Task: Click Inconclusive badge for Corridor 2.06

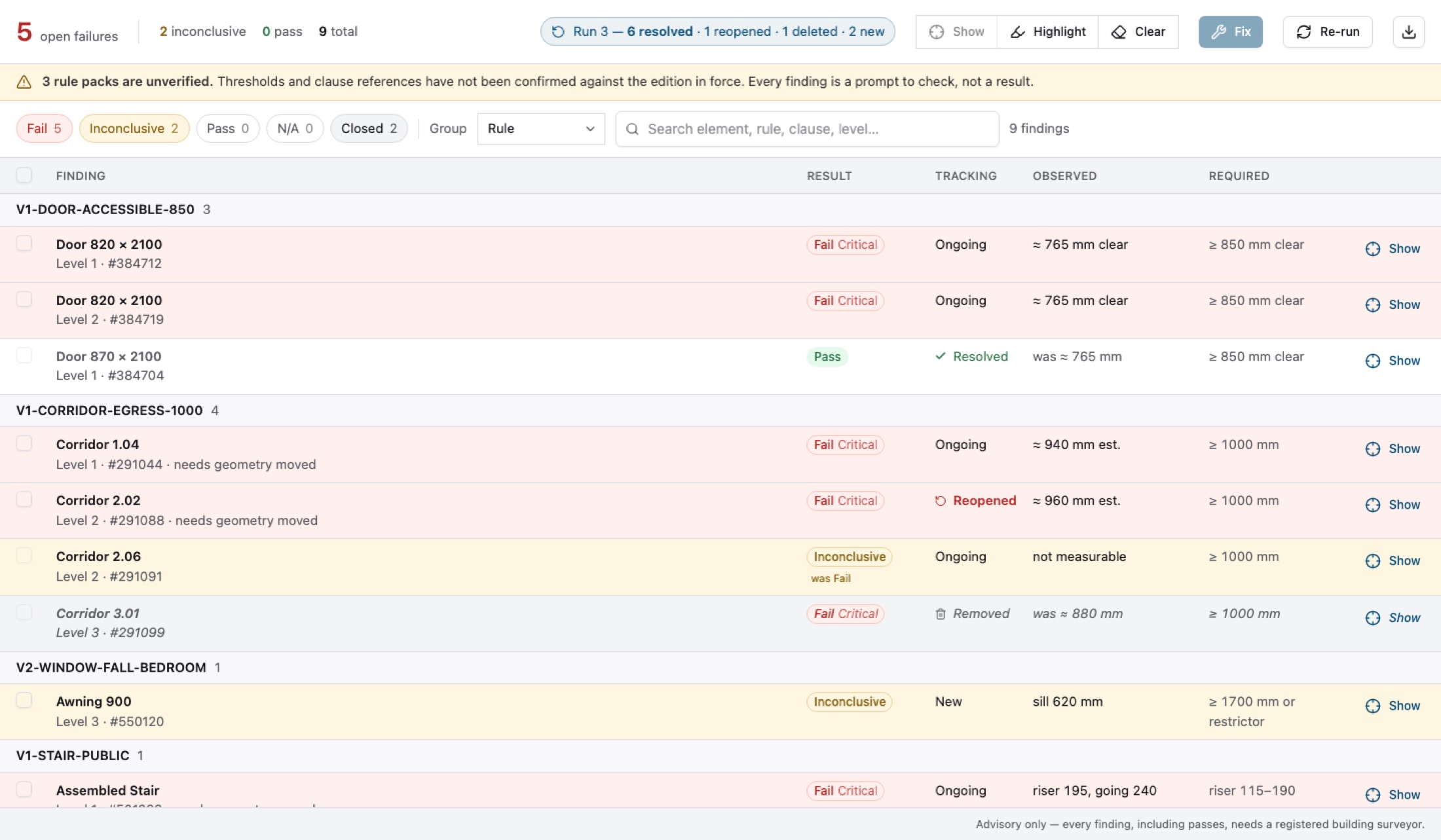Action: (849, 557)
